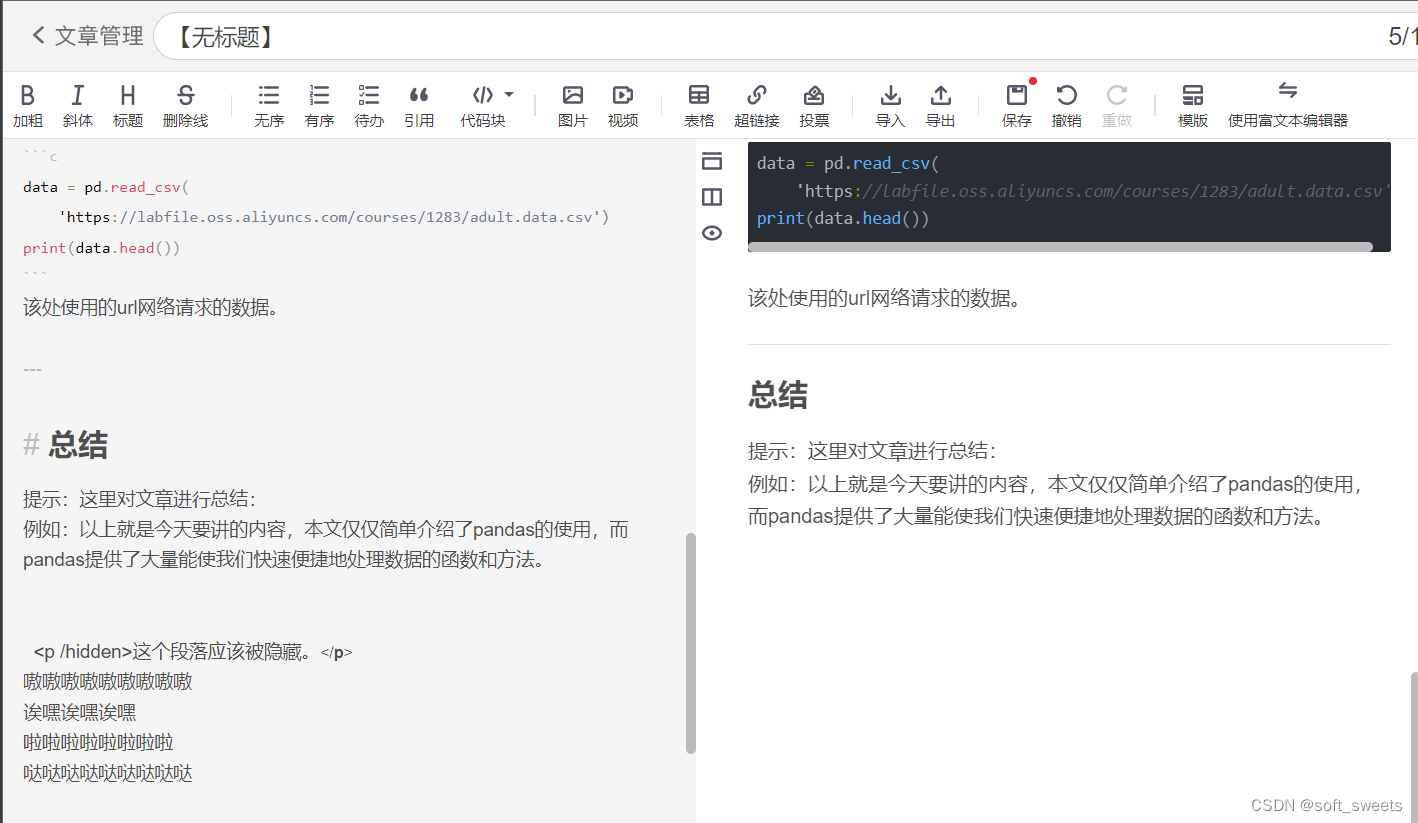Insert an image with 图片
The image size is (1418, 823).
pyautogui.click(x=573, y=106)
